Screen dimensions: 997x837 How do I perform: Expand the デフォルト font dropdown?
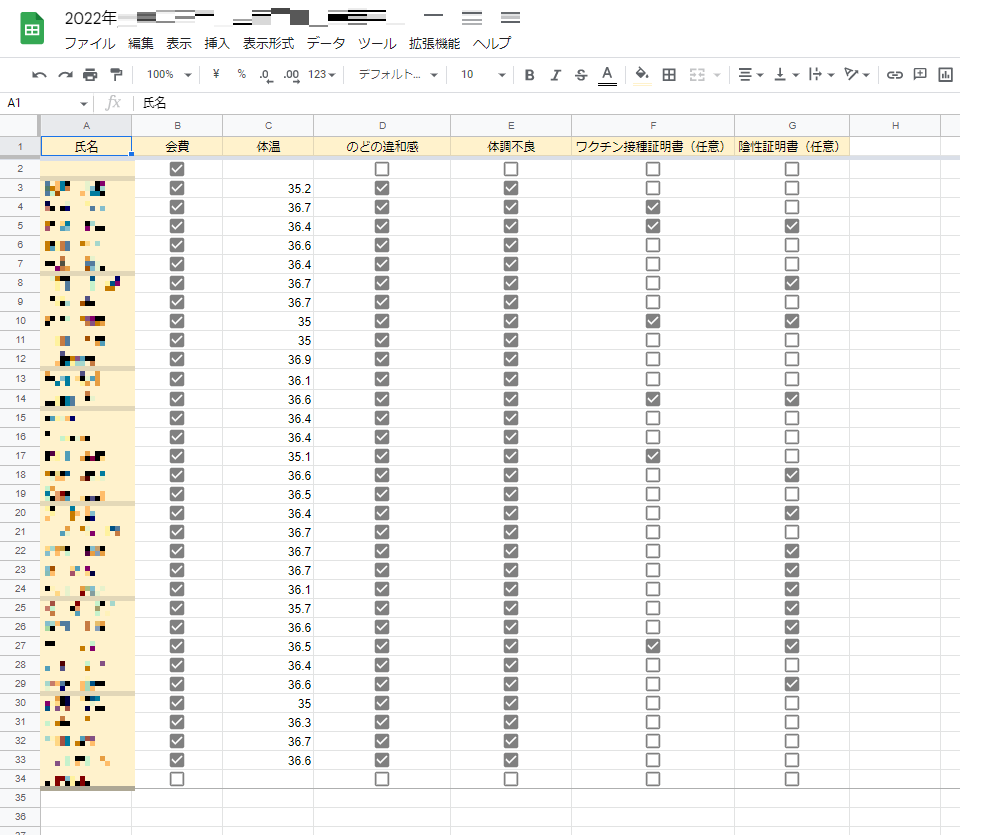[x=398, y=75]
